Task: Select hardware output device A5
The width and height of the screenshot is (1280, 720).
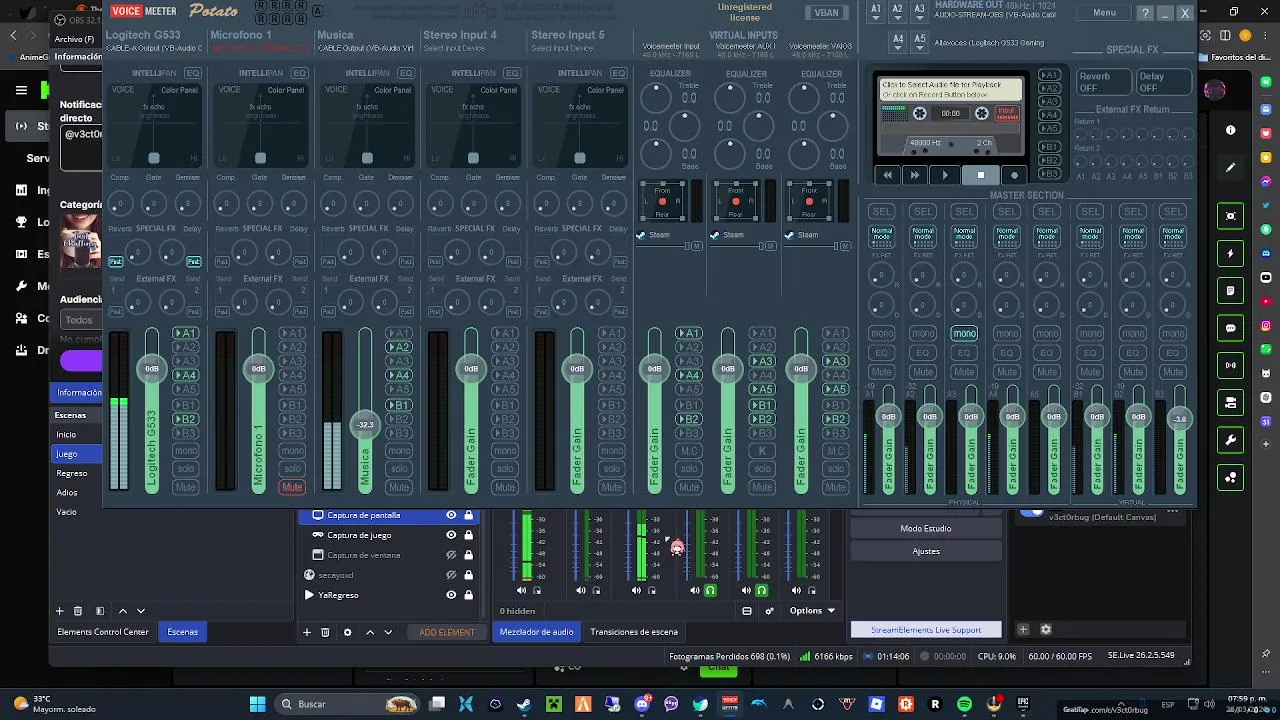Action: 920,41
